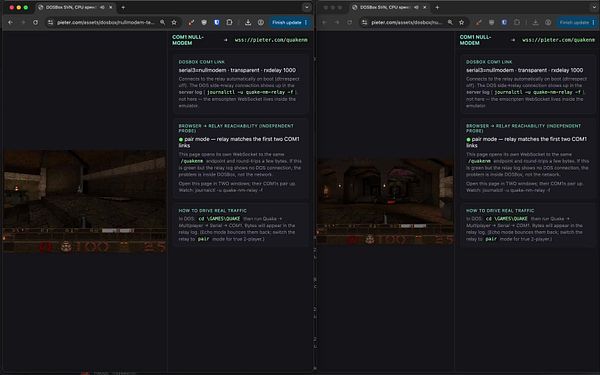Screen dimensions: 600x375
Task: Open the profile avatar in right window
Action: coord(548,23)
